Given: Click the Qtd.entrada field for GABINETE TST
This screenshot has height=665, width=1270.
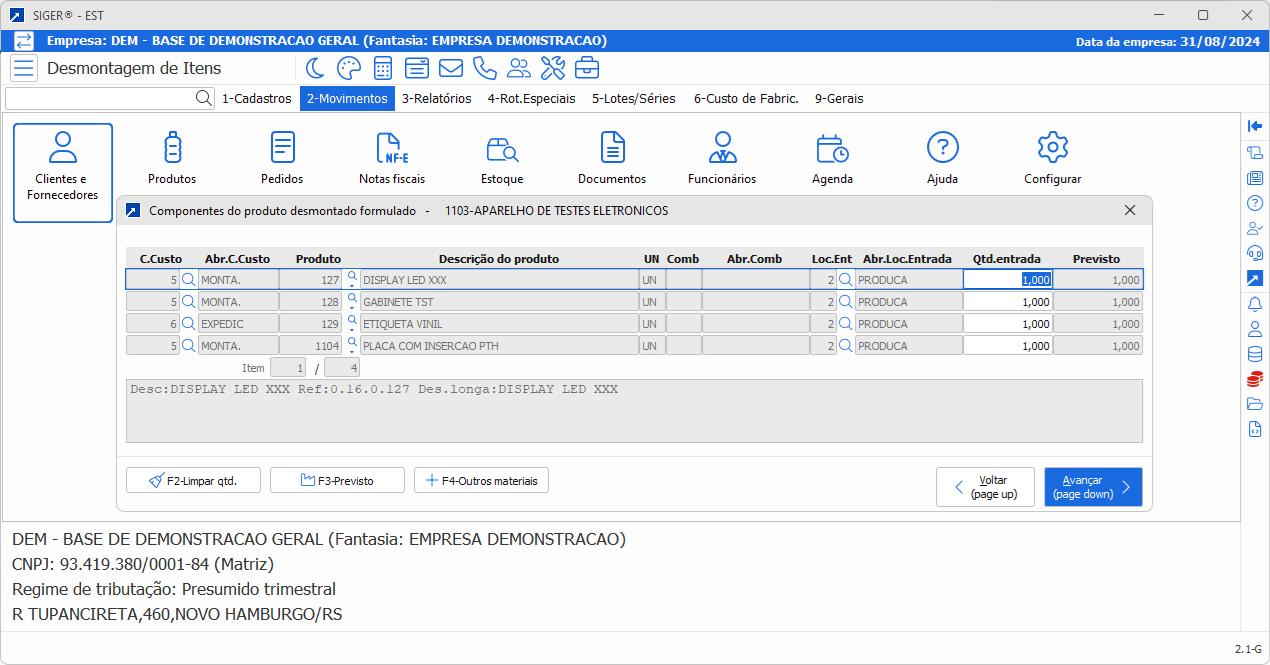Looking at the screenshot, I should pyautogui.click(x=1008, y=302).
